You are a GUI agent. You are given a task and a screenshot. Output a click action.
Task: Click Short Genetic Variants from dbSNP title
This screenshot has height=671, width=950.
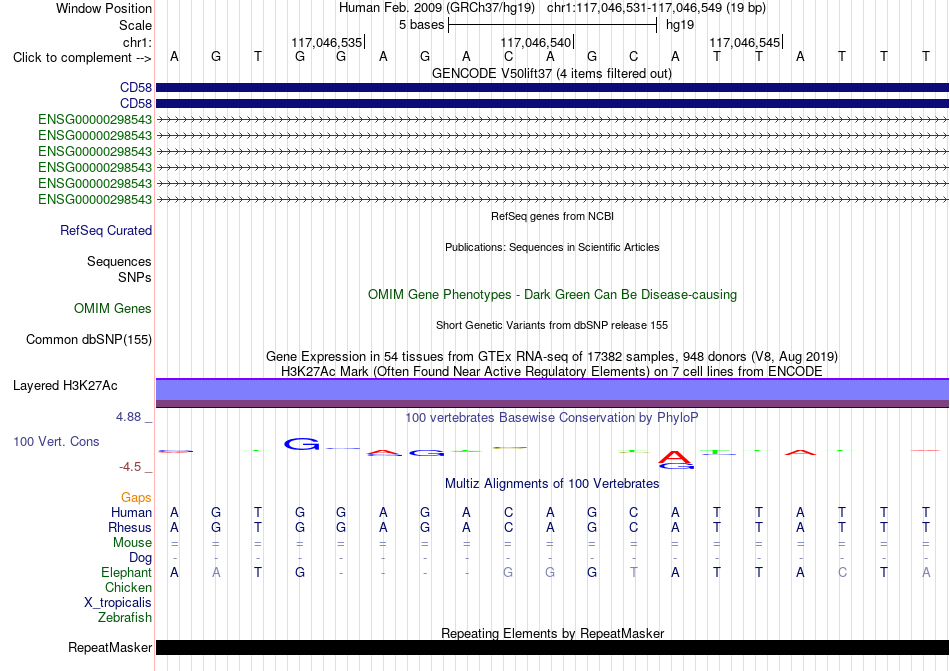tap(552, 325)
